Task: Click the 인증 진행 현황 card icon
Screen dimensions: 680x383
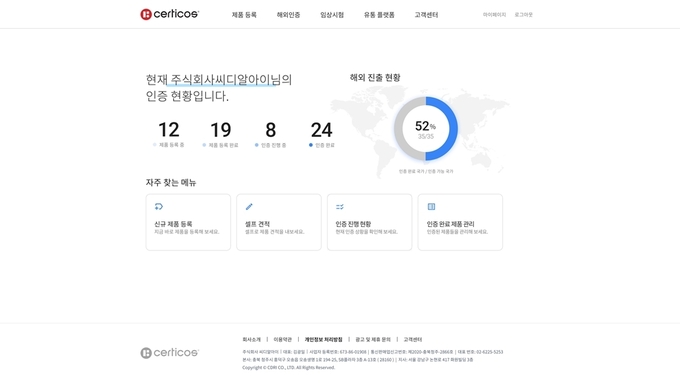Action: click(x=340, y=206)
